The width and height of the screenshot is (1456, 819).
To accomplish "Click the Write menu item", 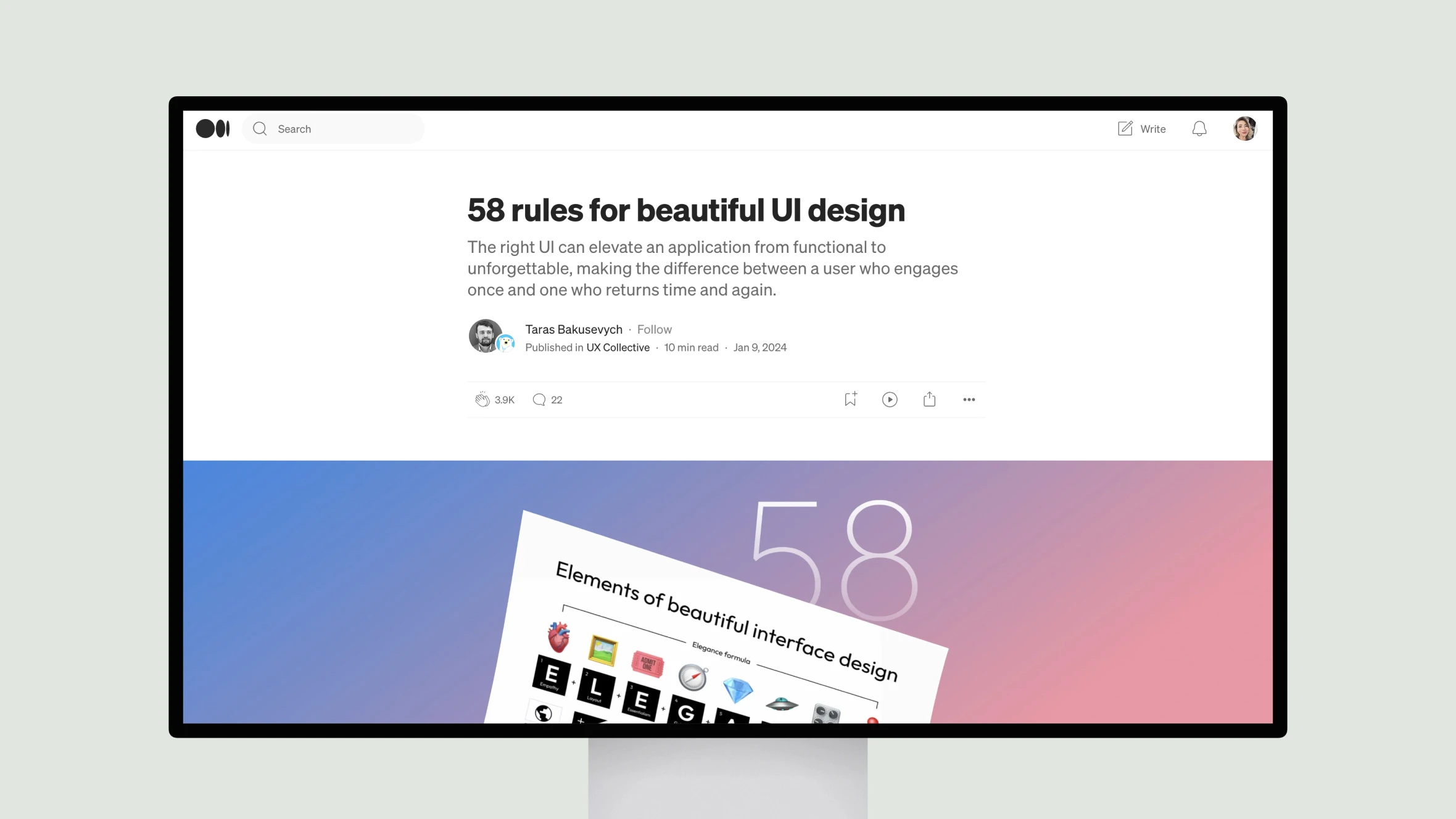I will pos(1141,128).
